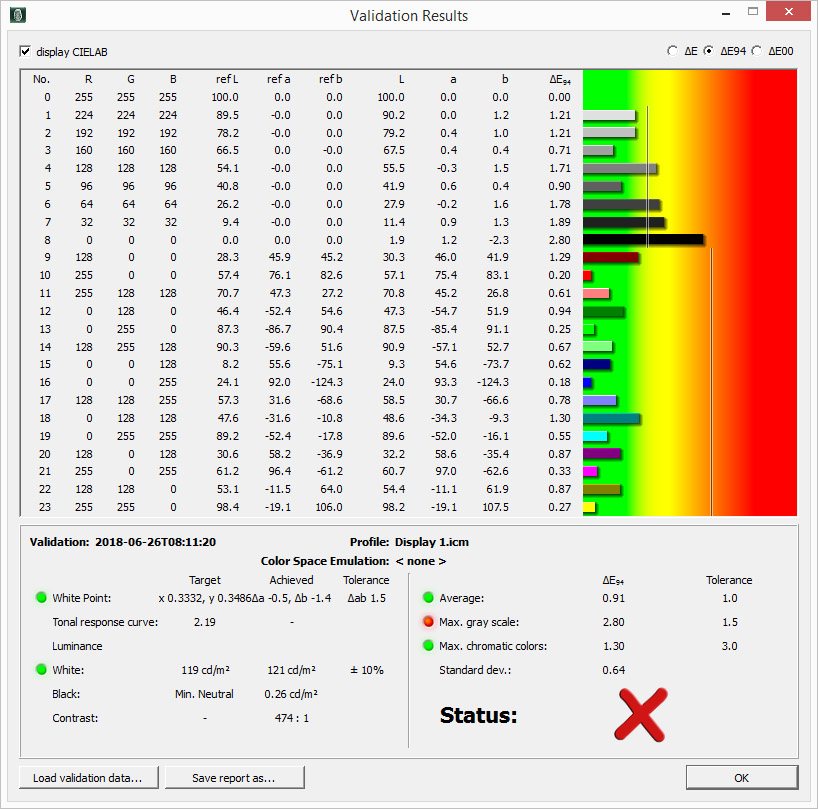Screen dimensions: 818x809
Task: Click the green indicator beside White luminance
Action: click(x=41, y=670)
